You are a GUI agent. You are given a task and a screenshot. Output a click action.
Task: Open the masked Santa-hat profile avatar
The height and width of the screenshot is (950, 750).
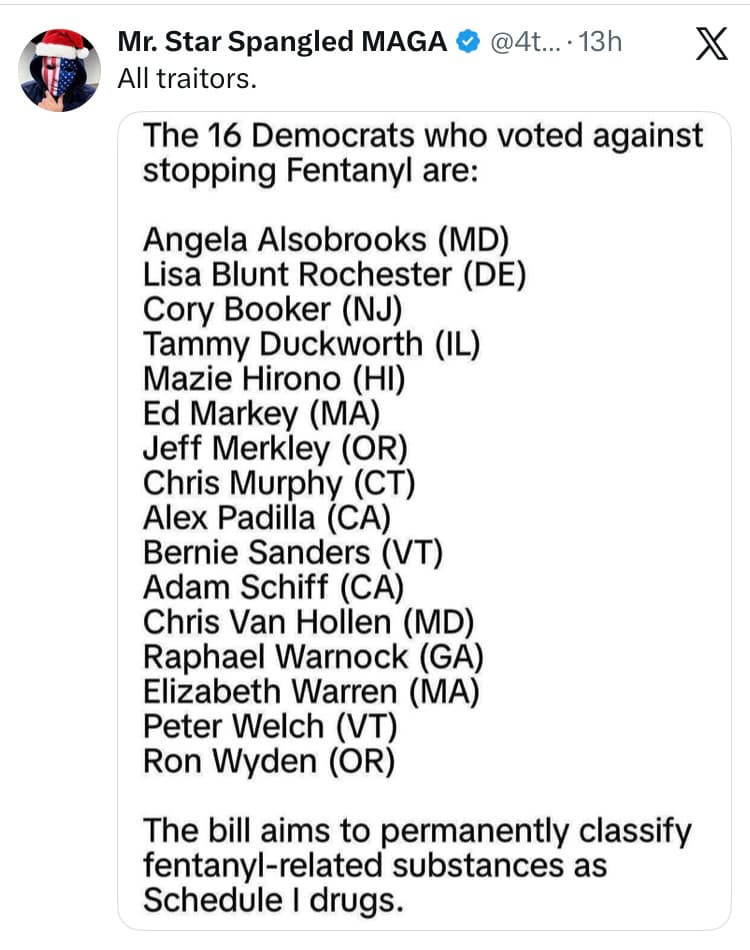(60, 70)
